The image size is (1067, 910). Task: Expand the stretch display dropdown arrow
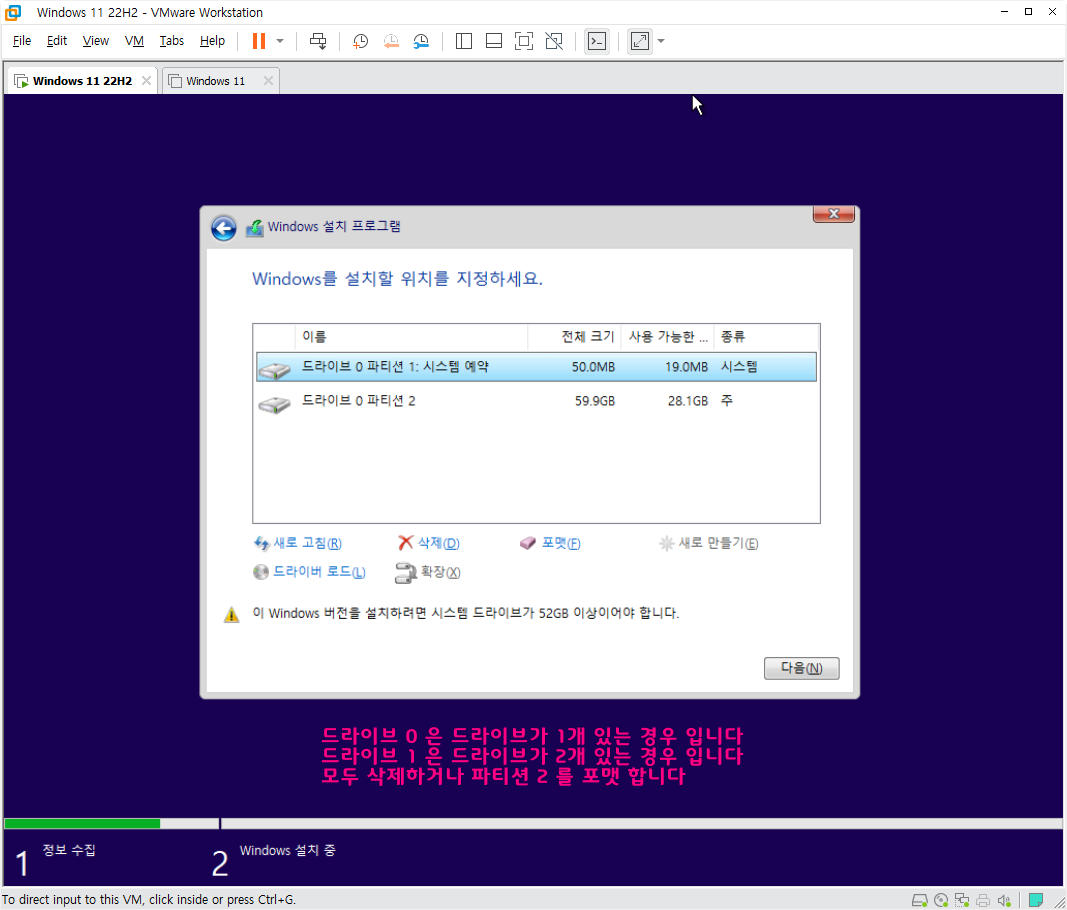[x=661, y=41]
